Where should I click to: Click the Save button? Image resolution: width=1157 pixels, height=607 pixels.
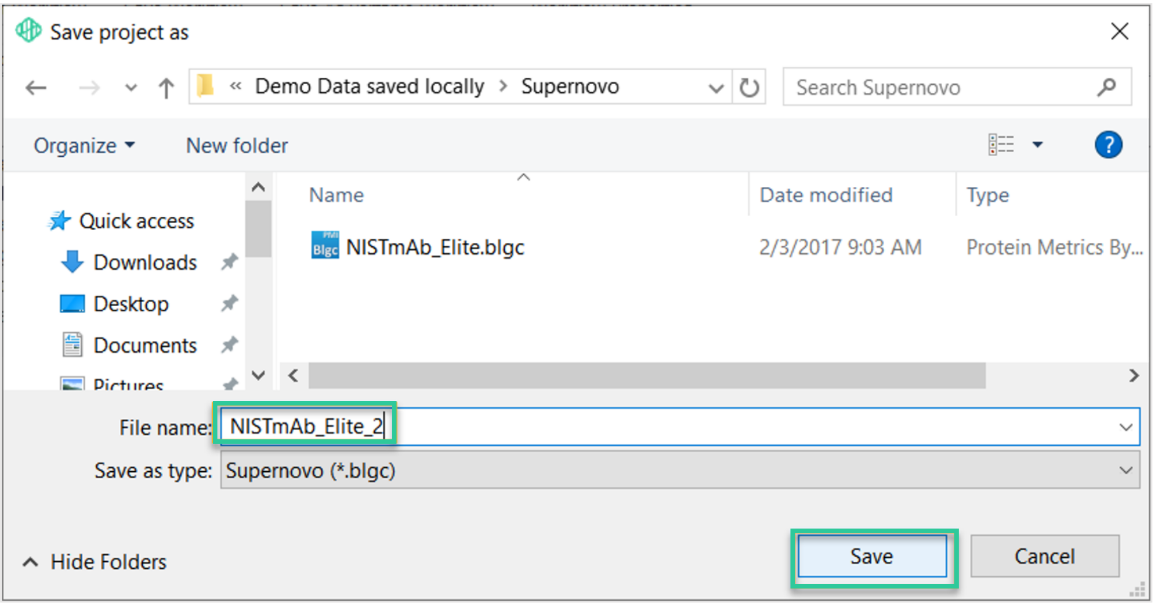(x=871, y=556)
